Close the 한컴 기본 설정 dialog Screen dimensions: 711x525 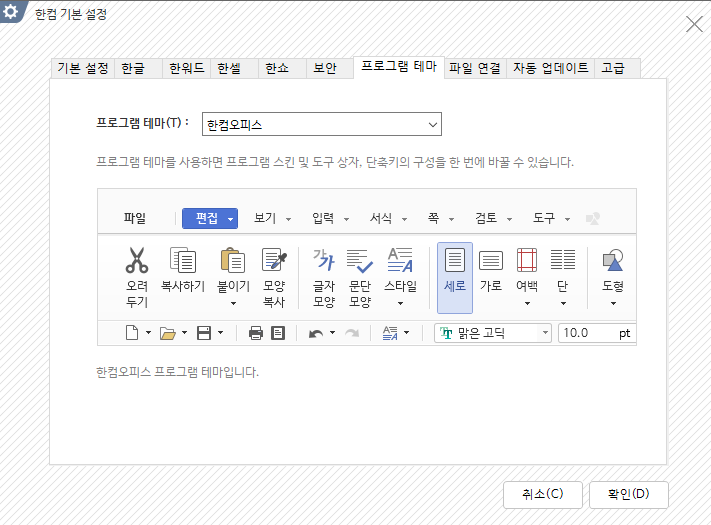[694, 24]
